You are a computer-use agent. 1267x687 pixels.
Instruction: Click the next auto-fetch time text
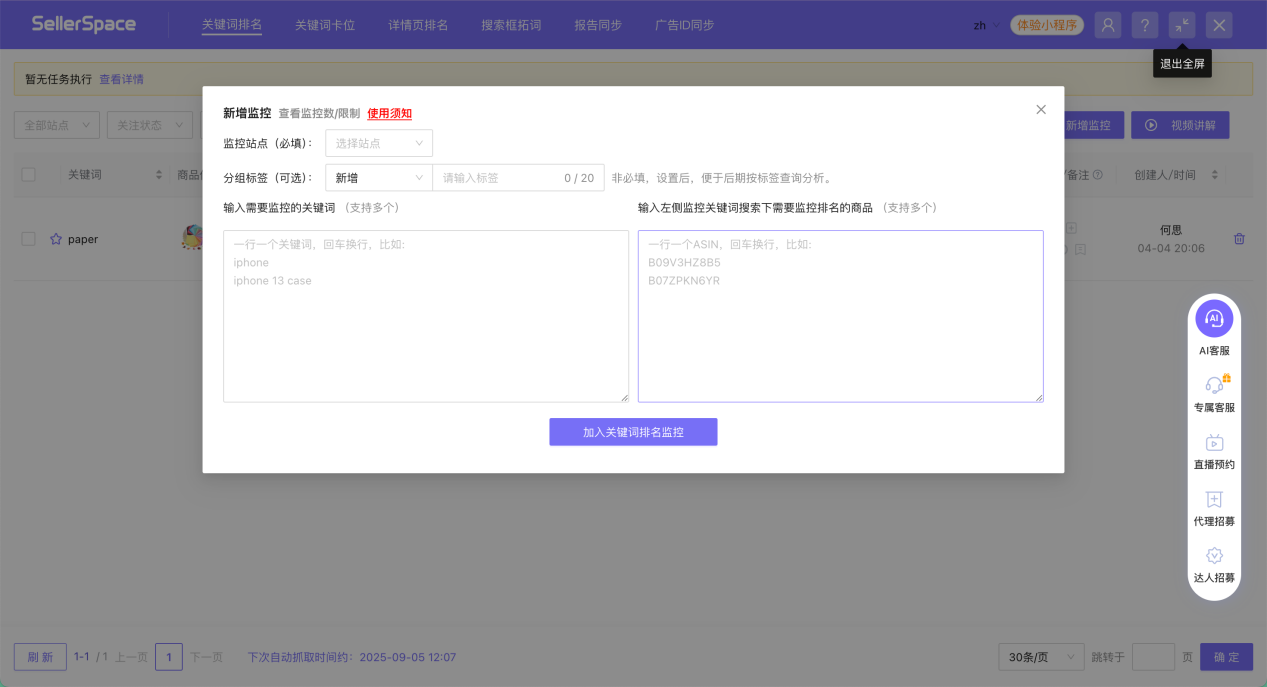[x=352, y=657]
